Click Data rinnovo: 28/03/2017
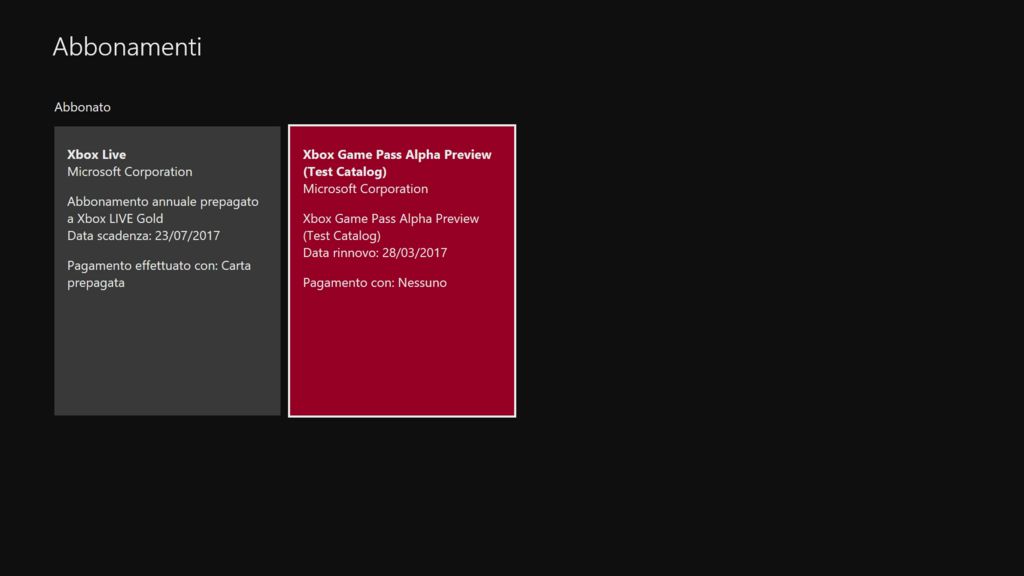 [x=374, y=253]
